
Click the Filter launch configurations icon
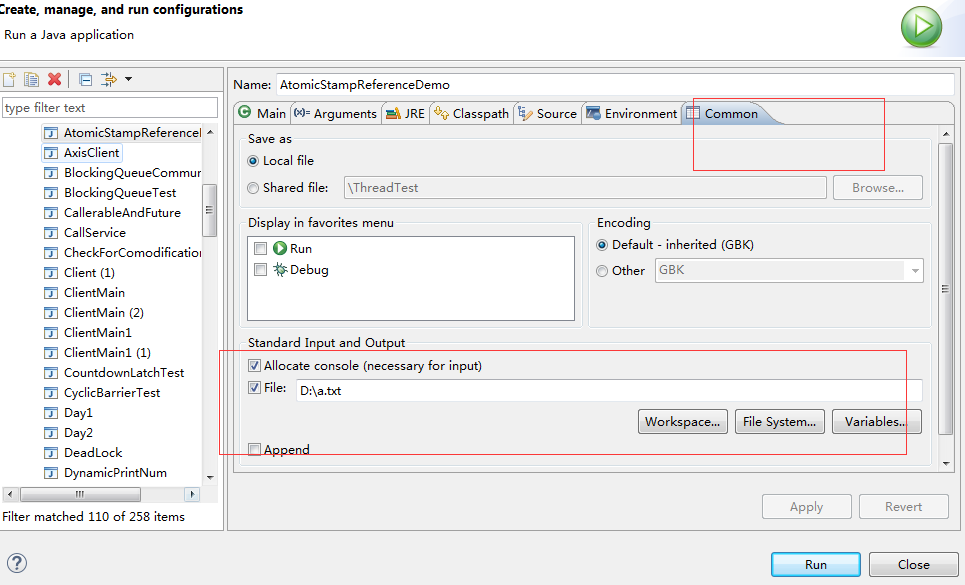point(109,79)
